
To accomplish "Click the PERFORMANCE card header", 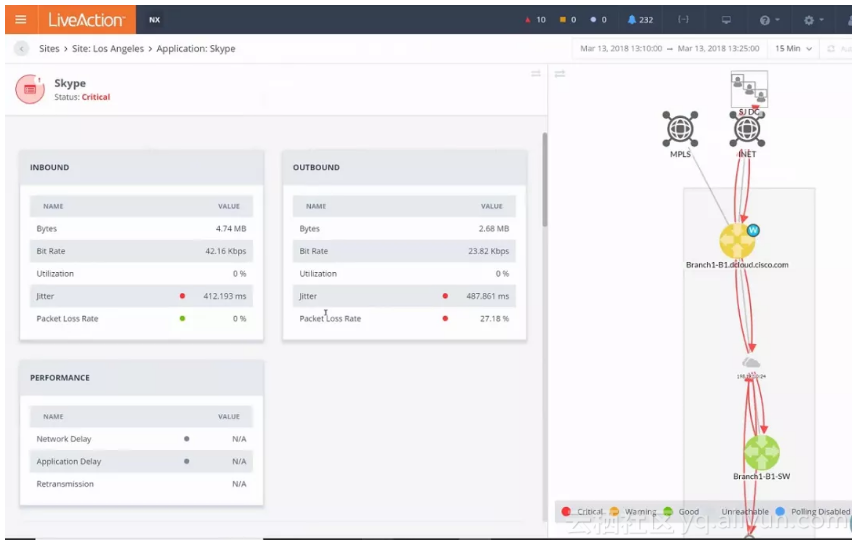I will (x=142, y=378).
